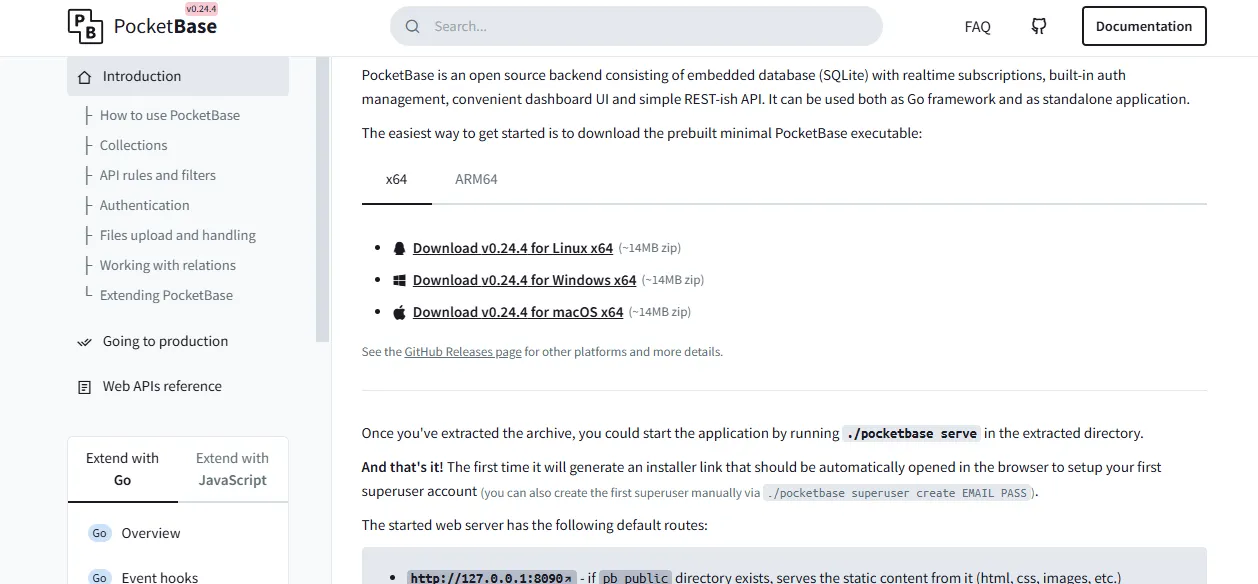The height and width of the screenshot is (584, 1258).
Task: Open the GitHub Releases page link
Action: [463, 352]
